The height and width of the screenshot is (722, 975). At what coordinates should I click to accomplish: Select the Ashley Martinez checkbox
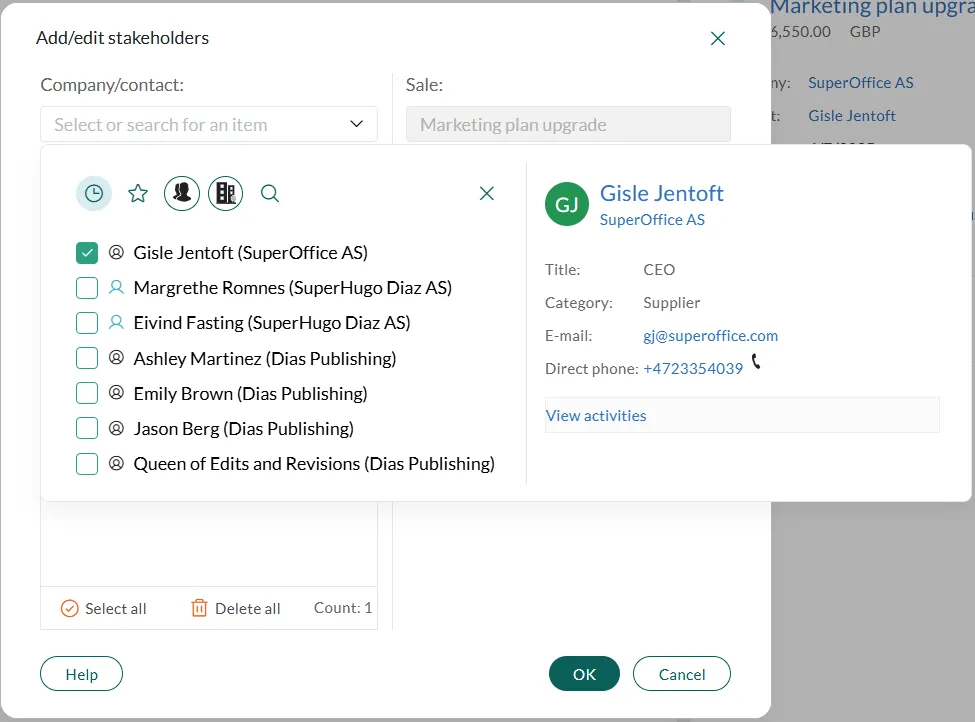(x=87, y=358)
